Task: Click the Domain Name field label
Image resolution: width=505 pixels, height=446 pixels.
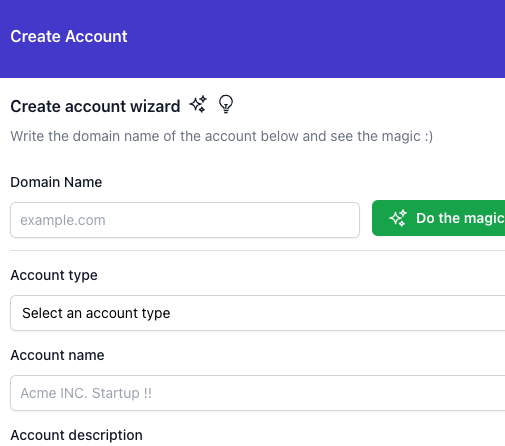Action: pos(56,182)
